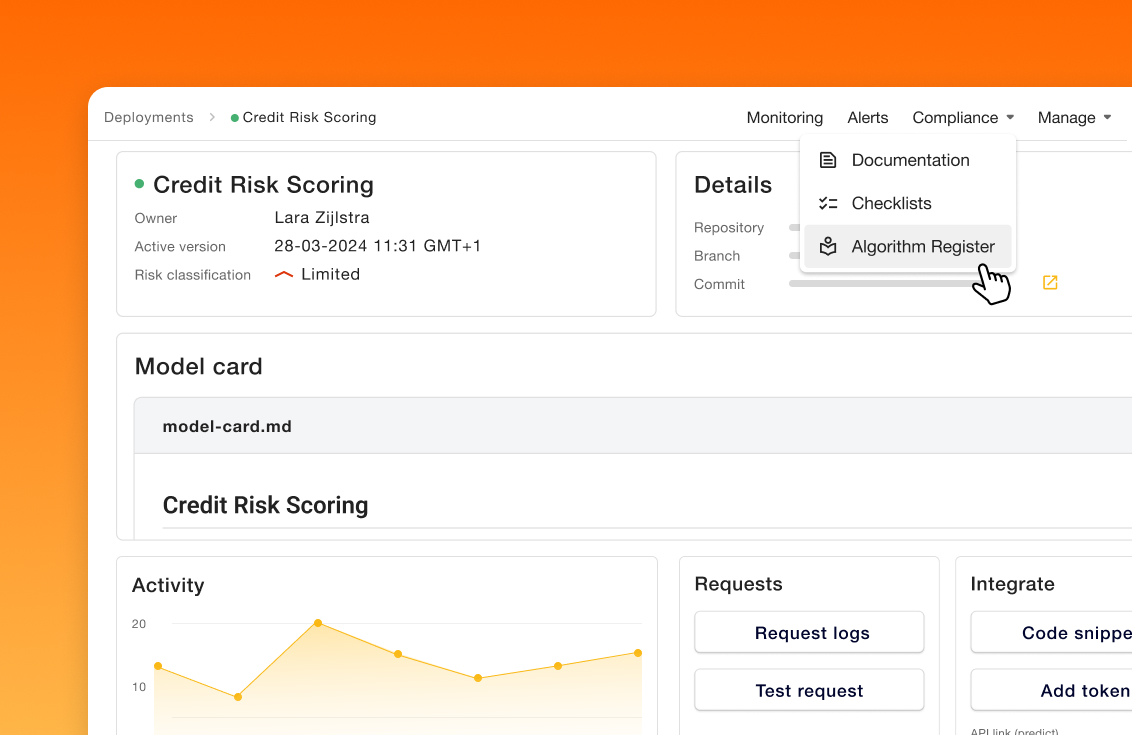The width and height of the screenshot is (1132, 735).
Task: Select Checklists from the Compliance menu
Action: tap(907, 204)
